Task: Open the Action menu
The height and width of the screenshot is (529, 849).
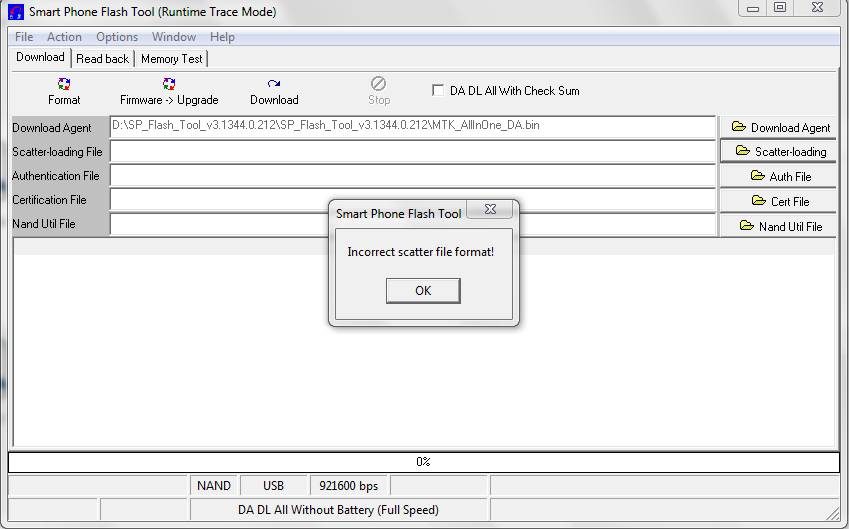Action: coord(64,37)
